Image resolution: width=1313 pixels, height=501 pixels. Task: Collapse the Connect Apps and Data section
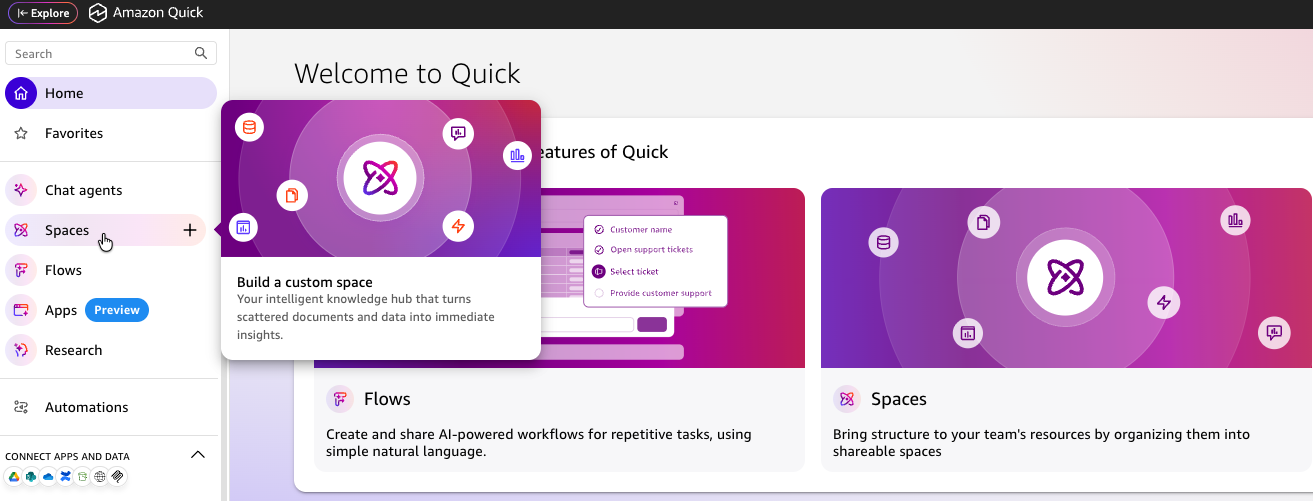(198, 455)
